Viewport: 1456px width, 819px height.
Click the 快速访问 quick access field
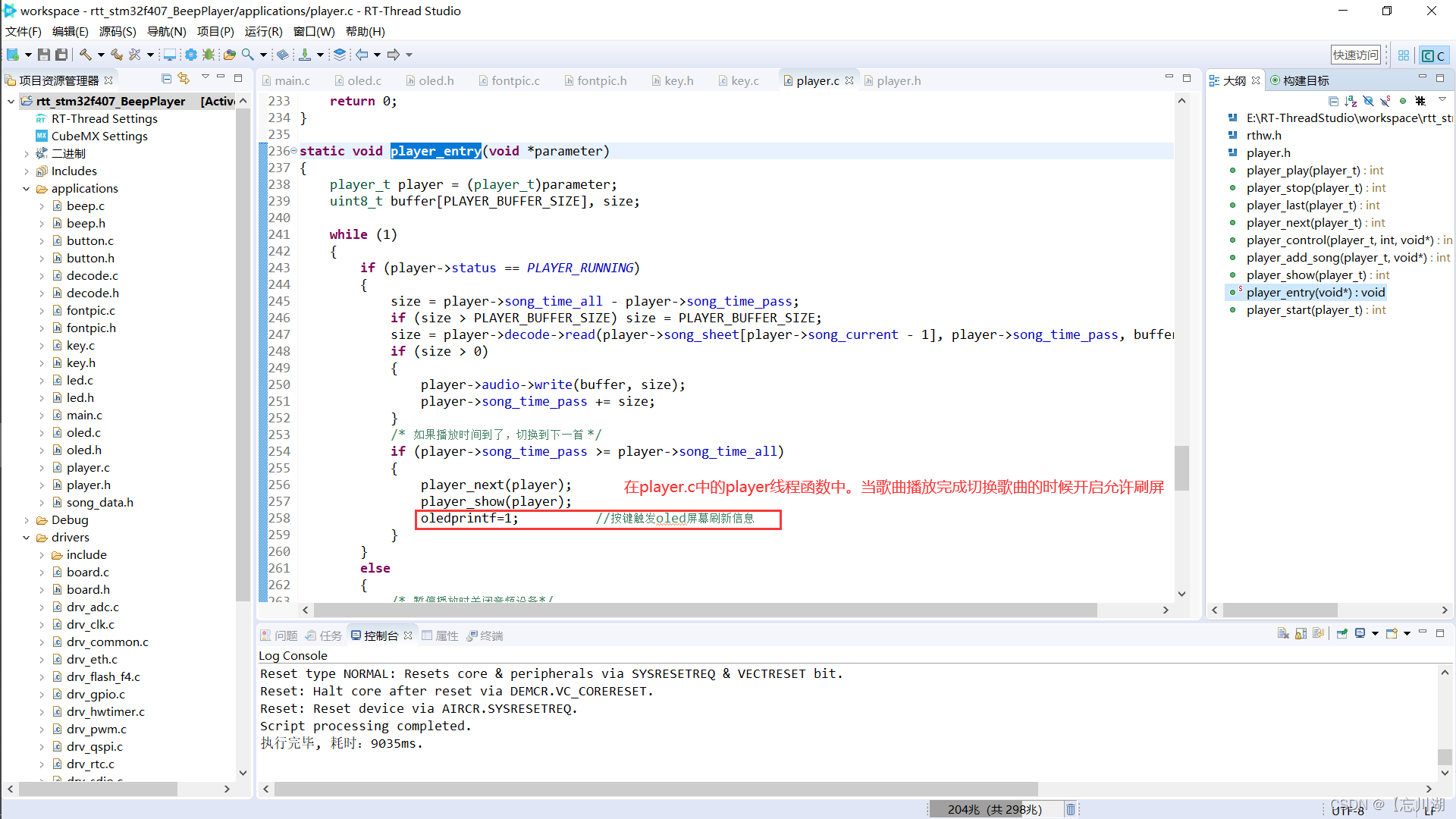click(1356, 55)
